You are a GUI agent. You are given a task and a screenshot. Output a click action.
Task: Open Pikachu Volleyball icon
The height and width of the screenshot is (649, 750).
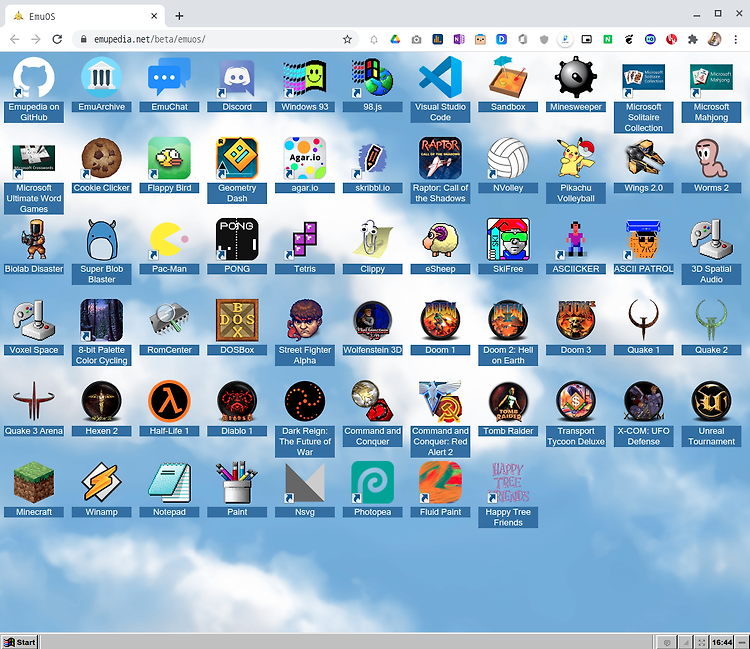(576, 158)
